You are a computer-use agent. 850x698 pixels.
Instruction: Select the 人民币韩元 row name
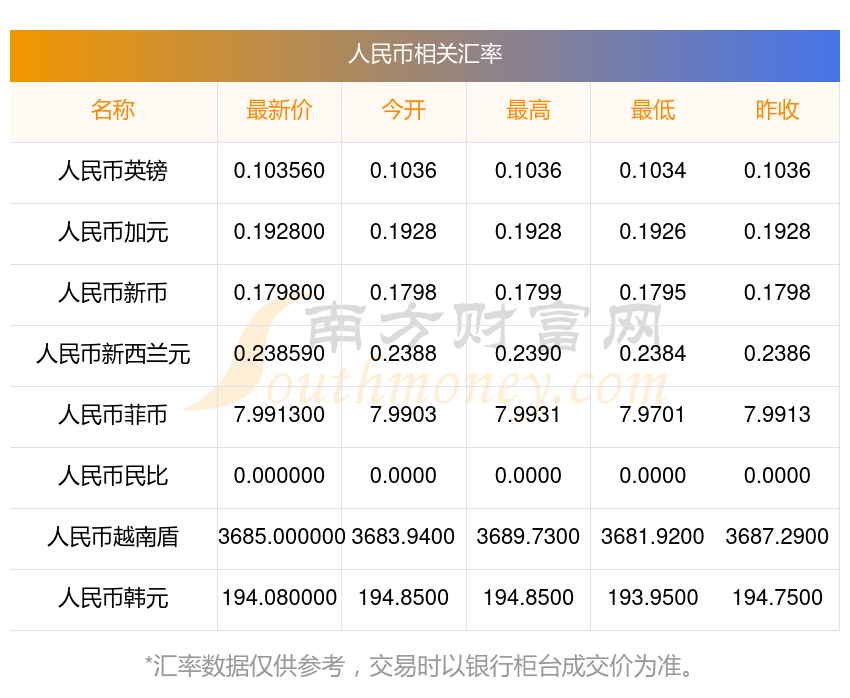coord(113,598)
